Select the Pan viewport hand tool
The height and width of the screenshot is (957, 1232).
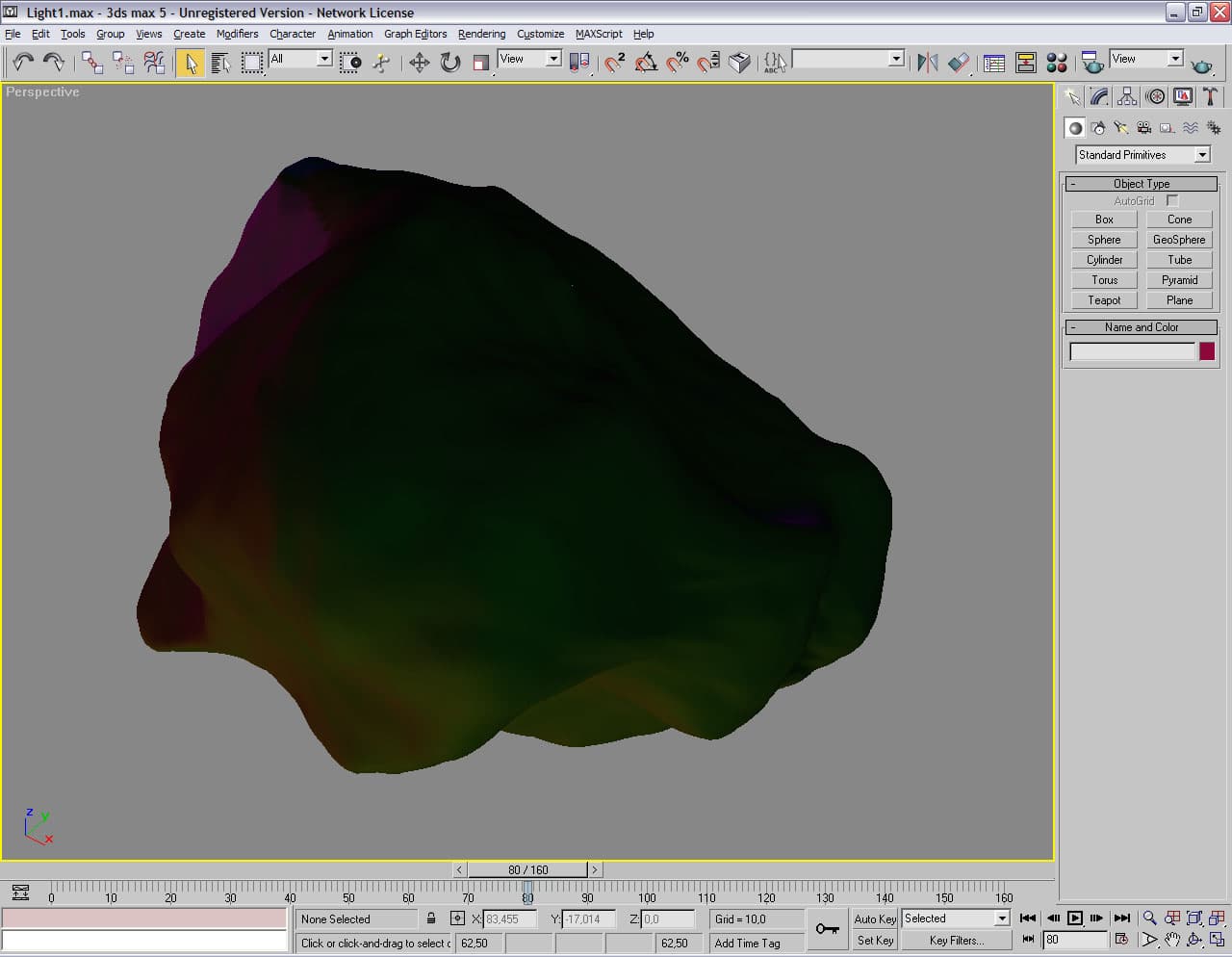click(x=1171, y=940)
